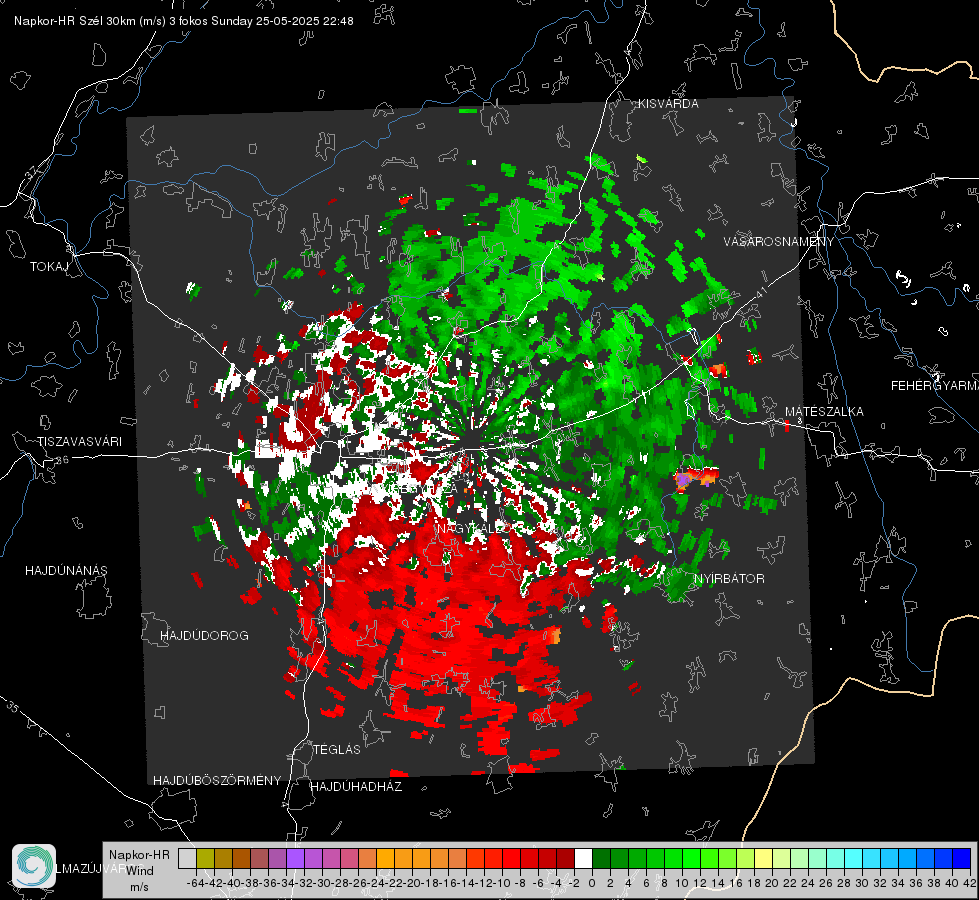The height and width of the screenshot is (900, 979).
Task: Click the -64 value in the legend scale
Action: 194,883
